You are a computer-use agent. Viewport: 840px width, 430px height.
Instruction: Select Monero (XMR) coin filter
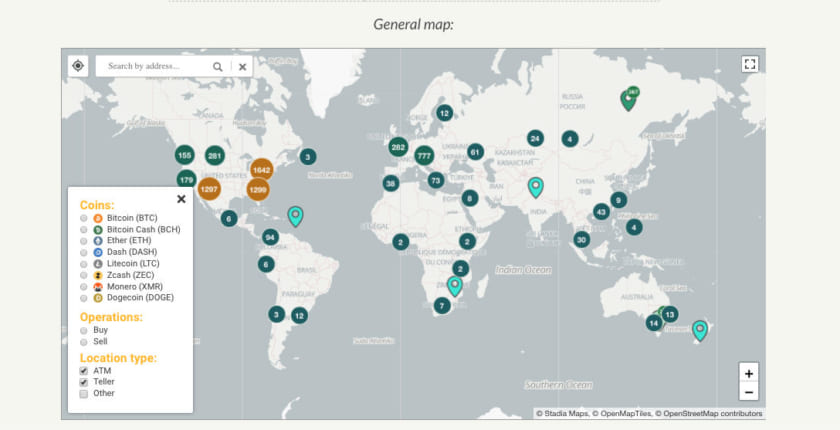[84, 286]
